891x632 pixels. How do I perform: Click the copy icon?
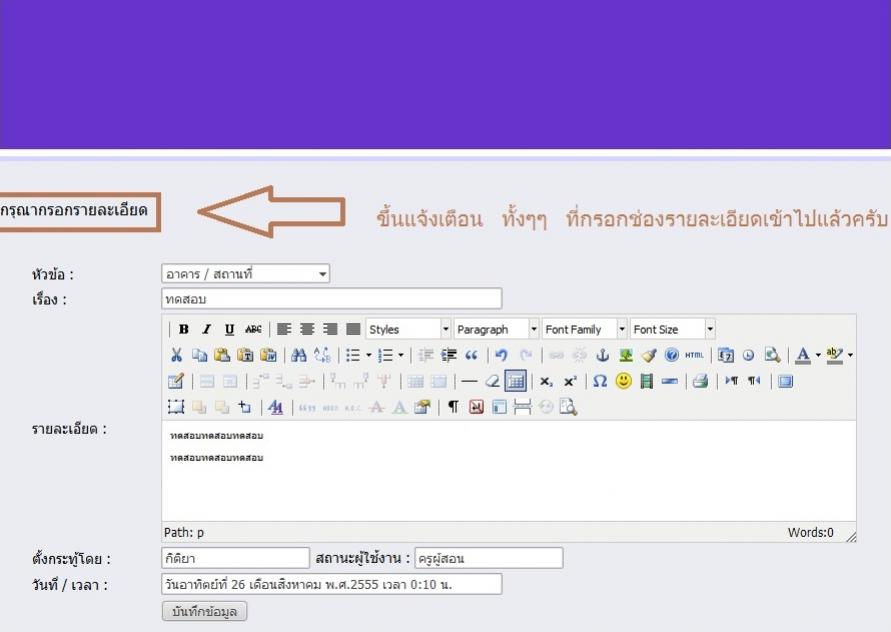pos(199,355)
